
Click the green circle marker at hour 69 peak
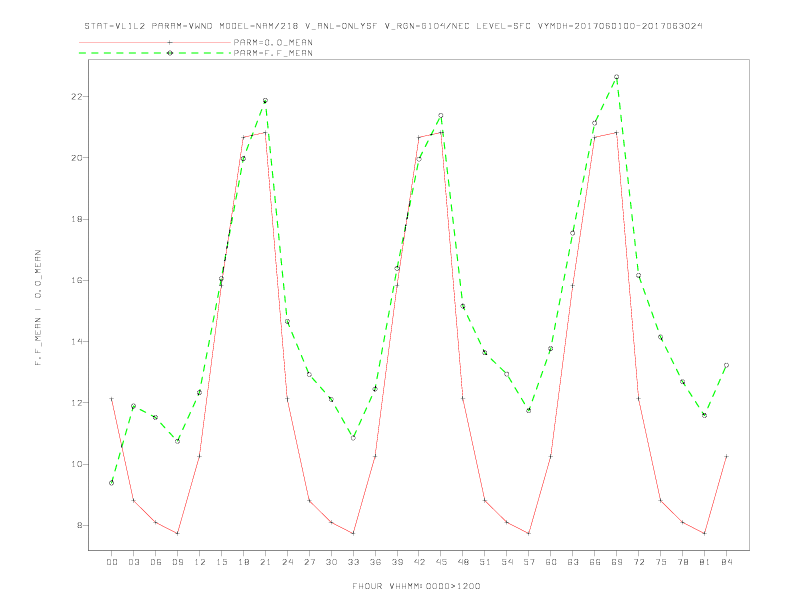pyautogui.click(x=617, y=77)
